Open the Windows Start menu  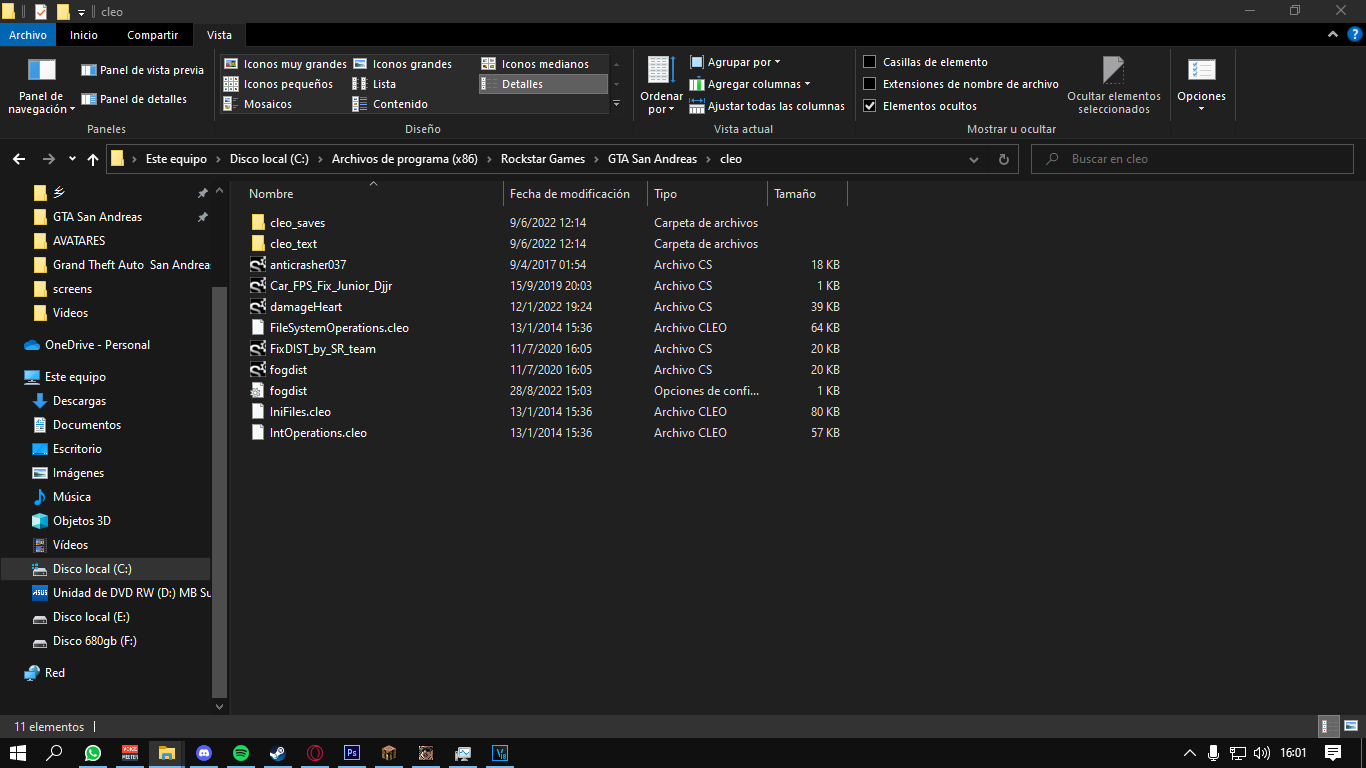[x=18, y=753]
